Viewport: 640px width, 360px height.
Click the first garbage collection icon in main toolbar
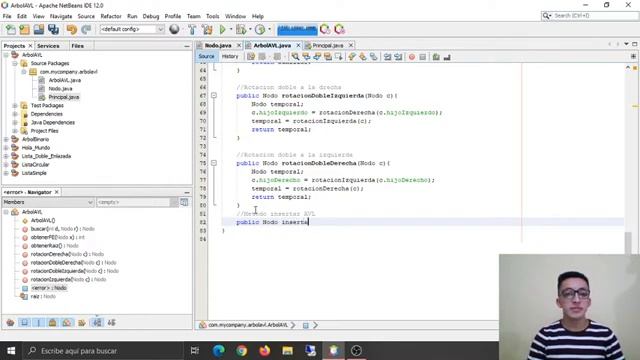(325, 29)
